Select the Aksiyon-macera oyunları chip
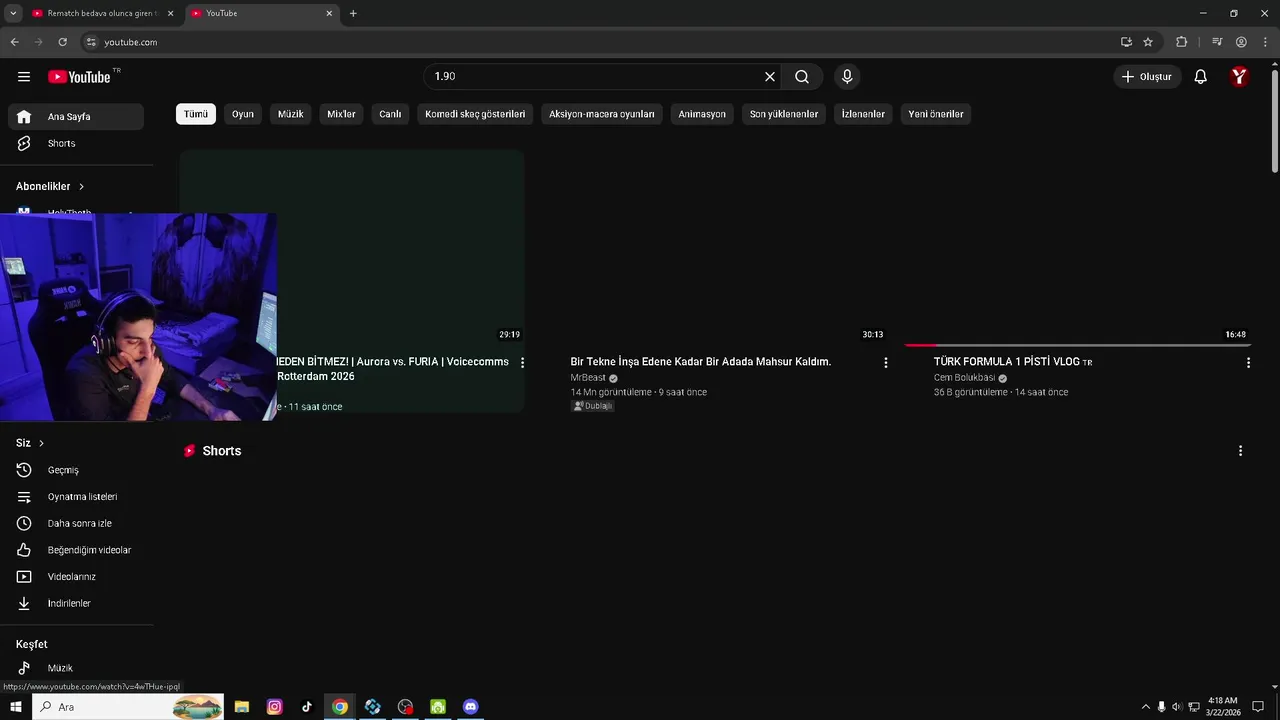This screenshot has width=1280, height=720. coord(602,114)
